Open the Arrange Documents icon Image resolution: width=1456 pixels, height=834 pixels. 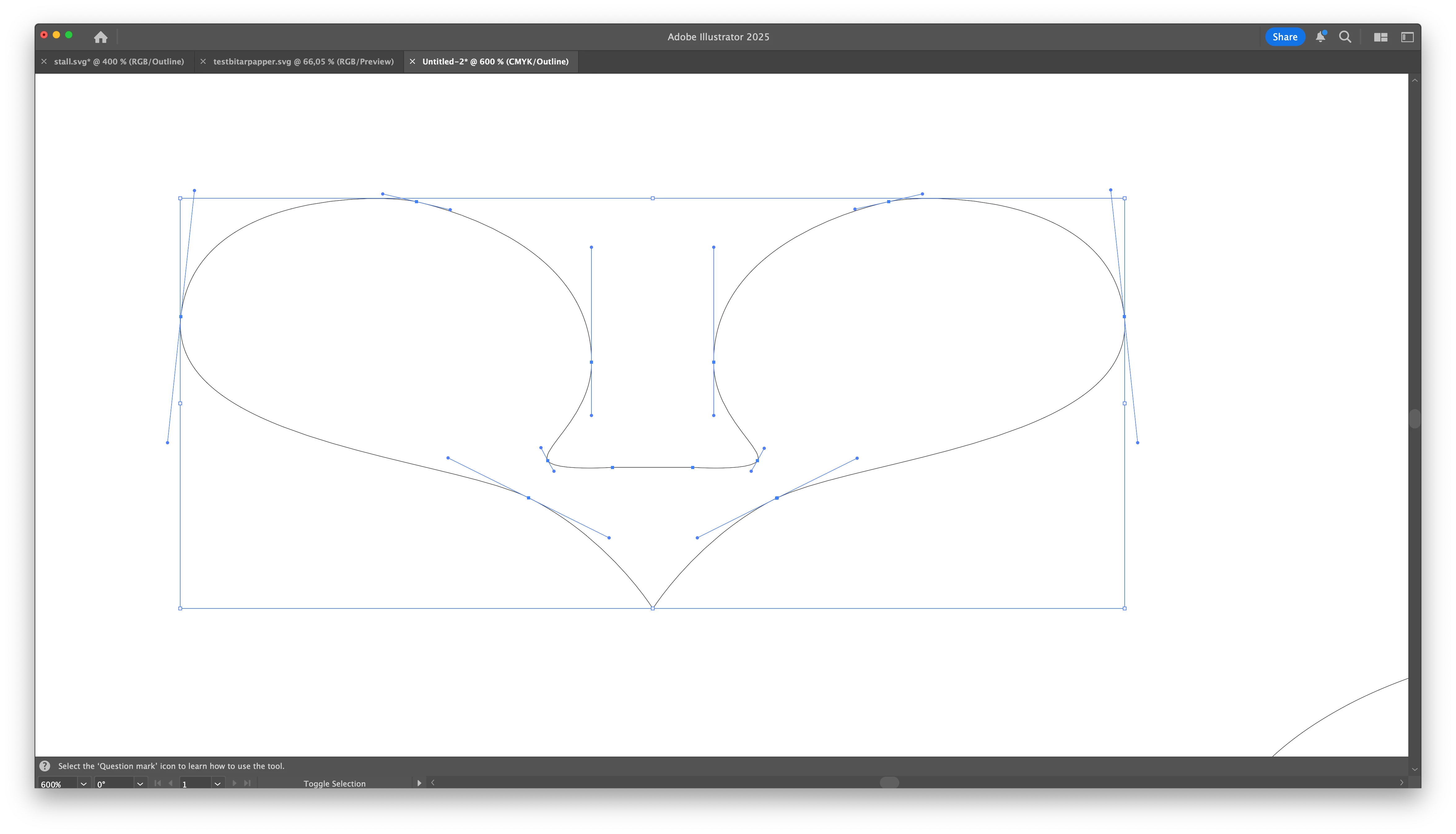pos(1380,37)
